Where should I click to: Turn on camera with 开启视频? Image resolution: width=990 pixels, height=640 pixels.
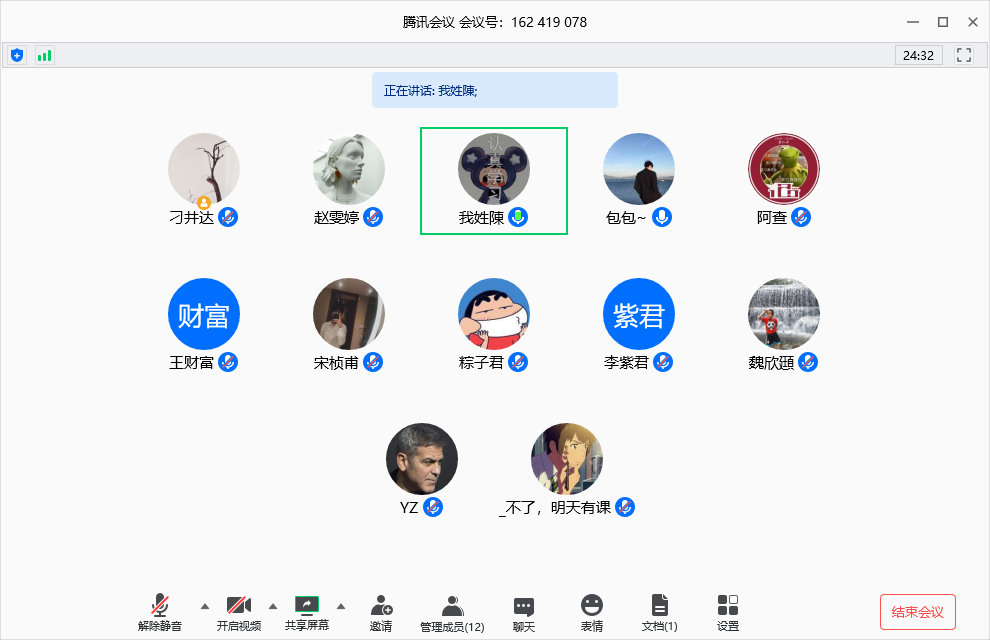point(238,612)
